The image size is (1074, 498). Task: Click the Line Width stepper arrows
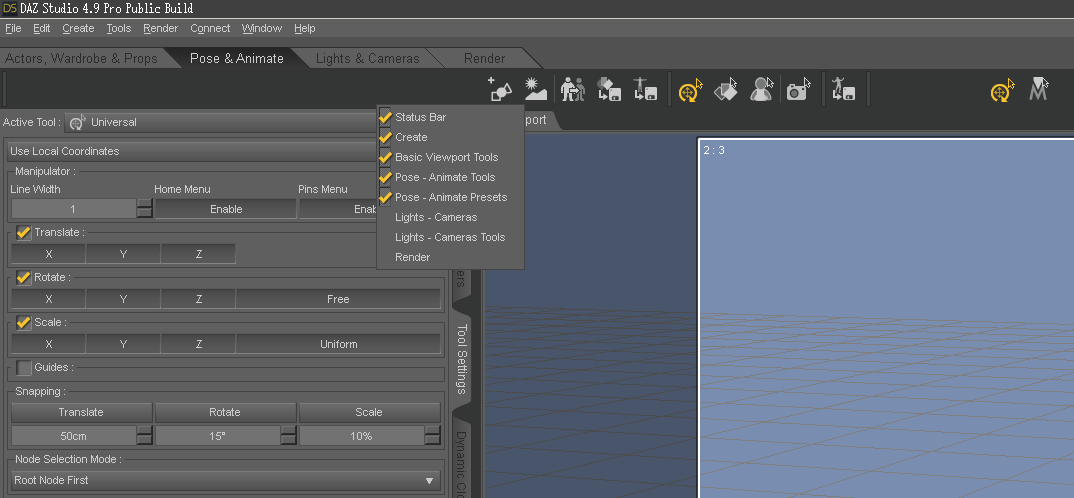145,209
